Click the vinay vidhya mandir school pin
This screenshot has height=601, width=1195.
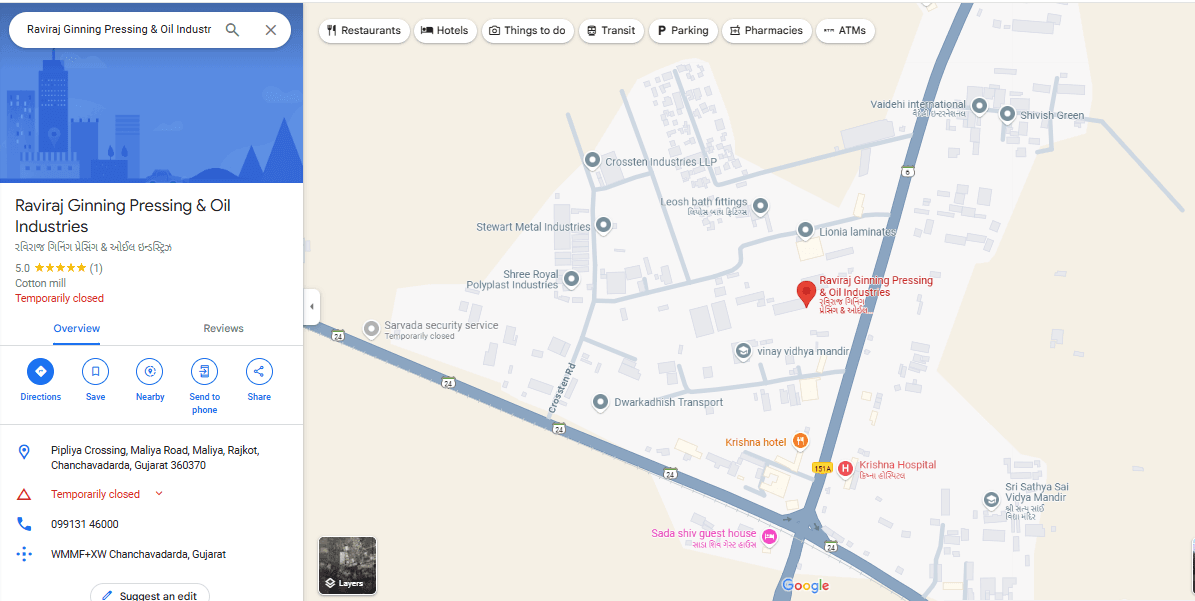743,351
